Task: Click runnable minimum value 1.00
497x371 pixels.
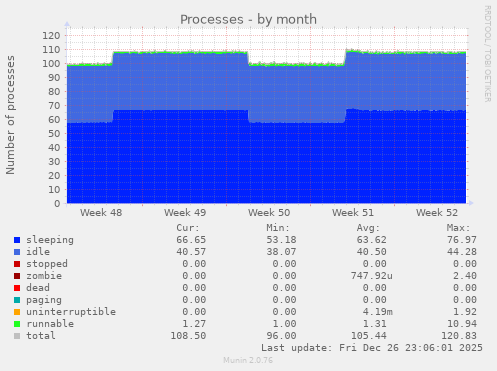Action: (284, 324)
